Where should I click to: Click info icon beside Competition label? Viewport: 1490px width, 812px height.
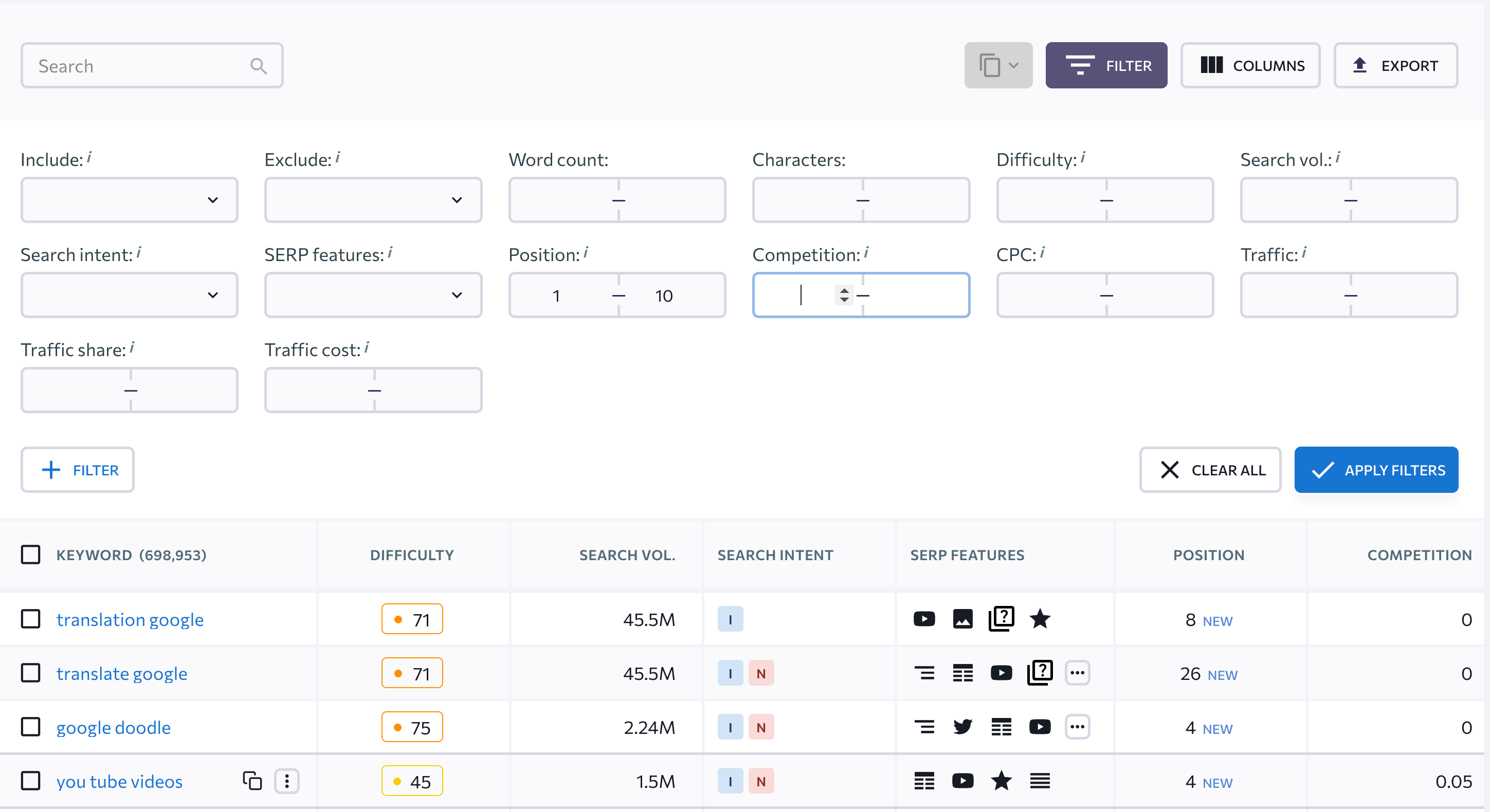click(866, 252)
